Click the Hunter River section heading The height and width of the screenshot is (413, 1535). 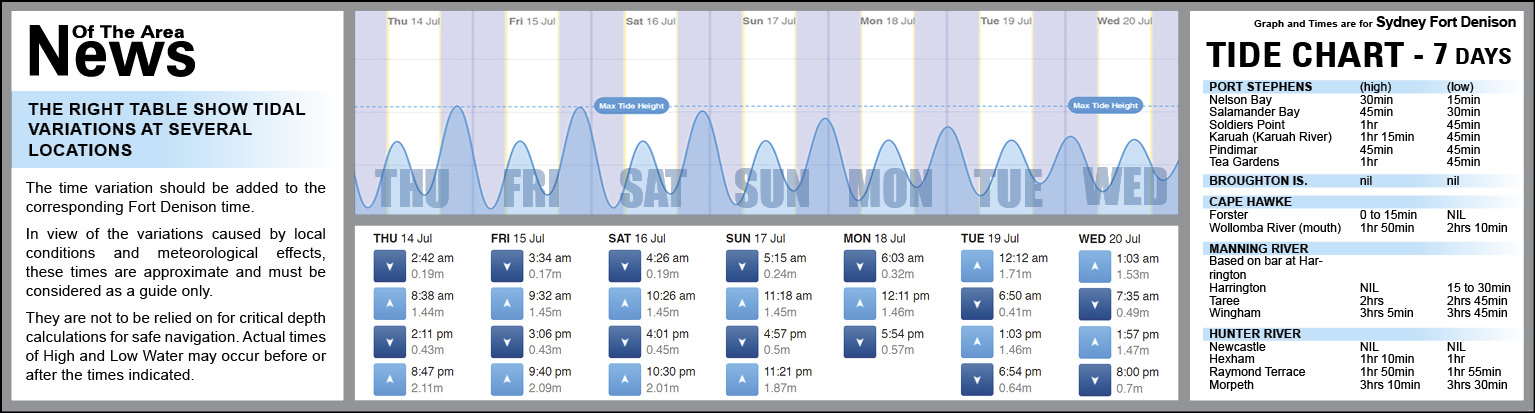pos(1255,334)
